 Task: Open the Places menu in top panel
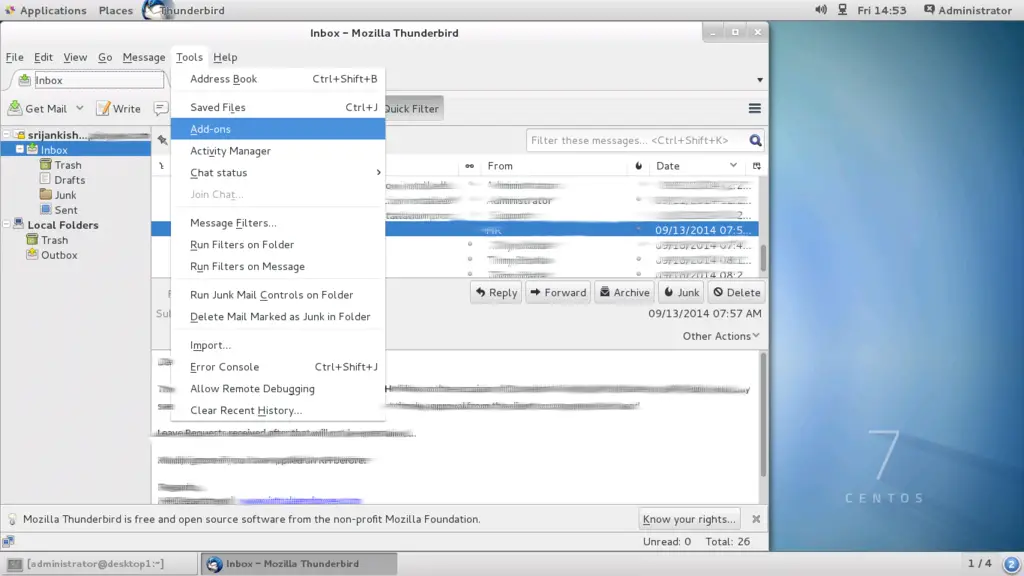pyautogui.click(x=116, y=10)
